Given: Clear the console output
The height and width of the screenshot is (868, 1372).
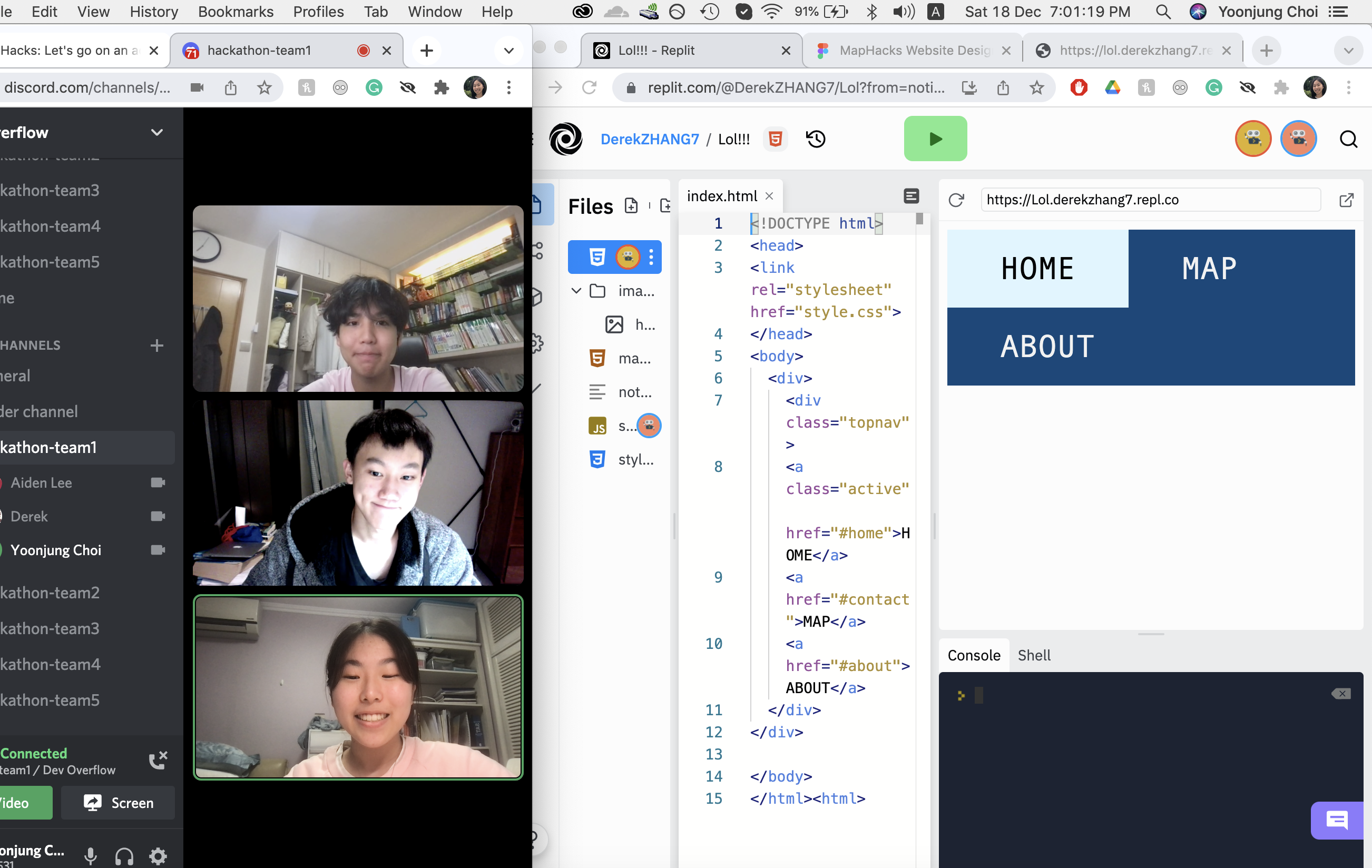Looking at the screenshot, I should click(1341, 693).
